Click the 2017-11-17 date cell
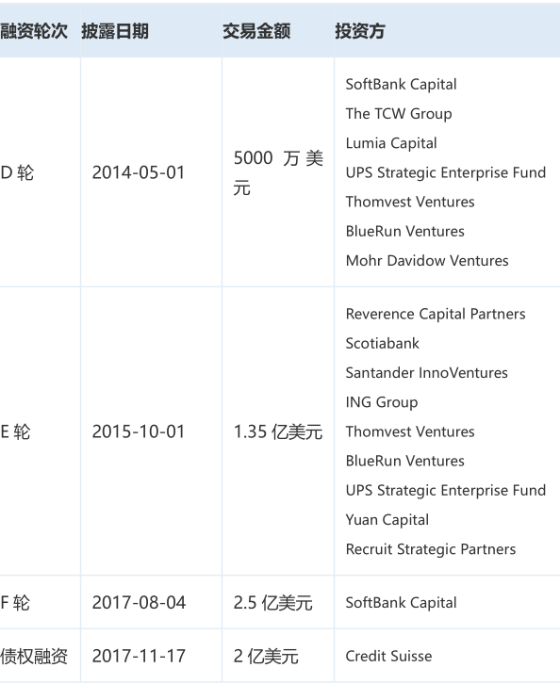This screenshot has width=560, height=700. coord(138,656)
